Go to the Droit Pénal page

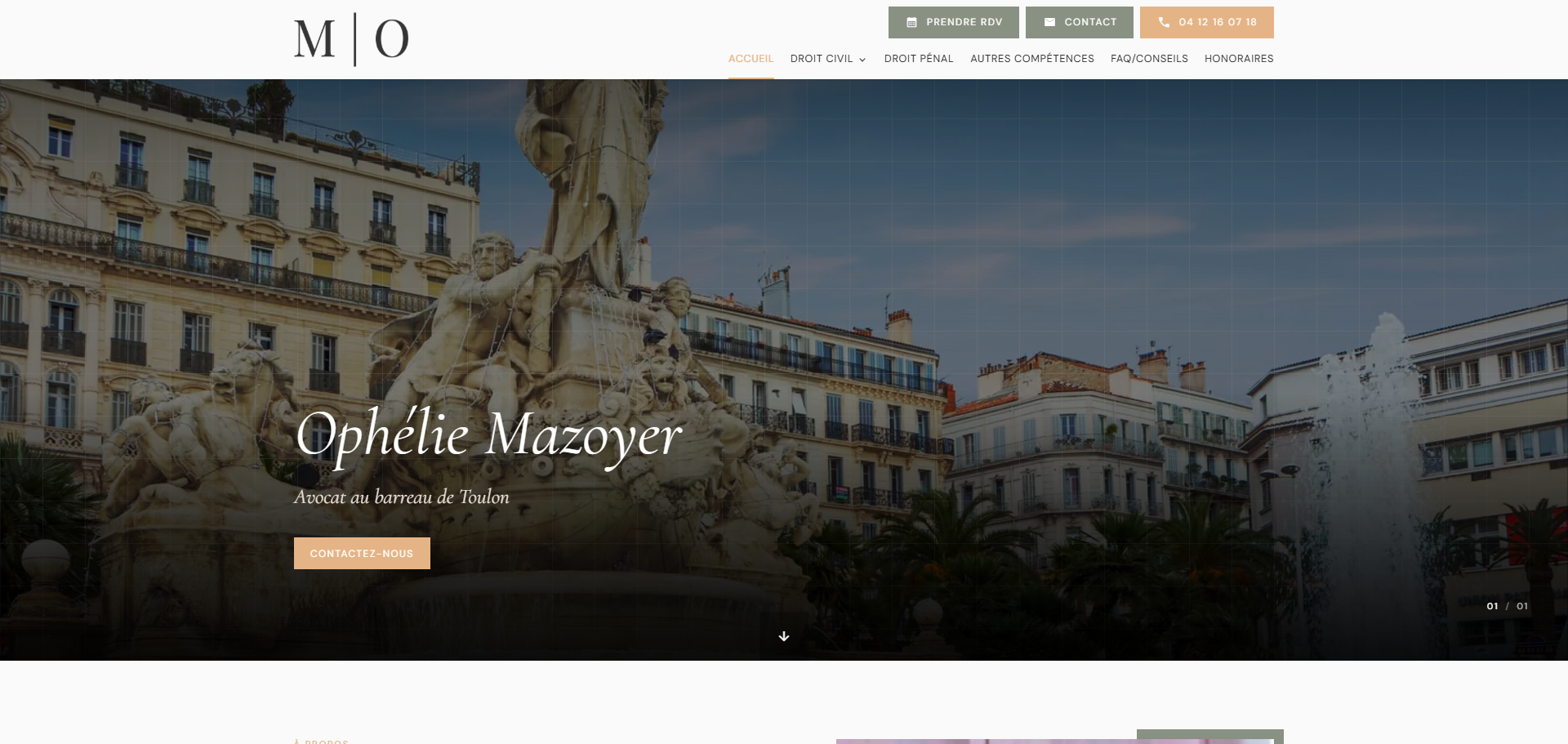coord(919,59)
